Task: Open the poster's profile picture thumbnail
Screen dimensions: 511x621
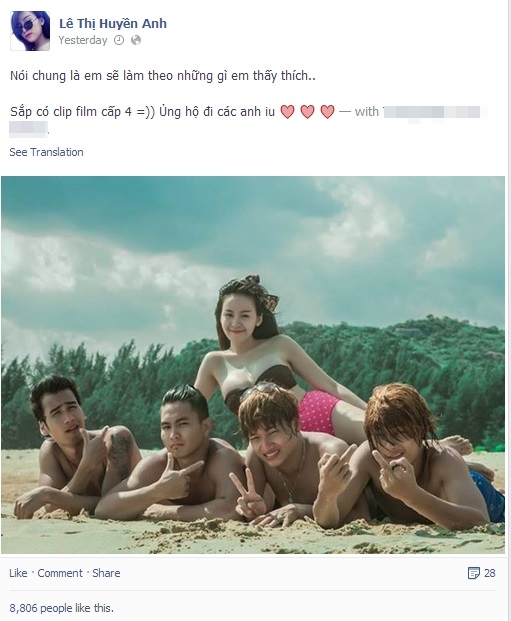Action: [30, 31]
